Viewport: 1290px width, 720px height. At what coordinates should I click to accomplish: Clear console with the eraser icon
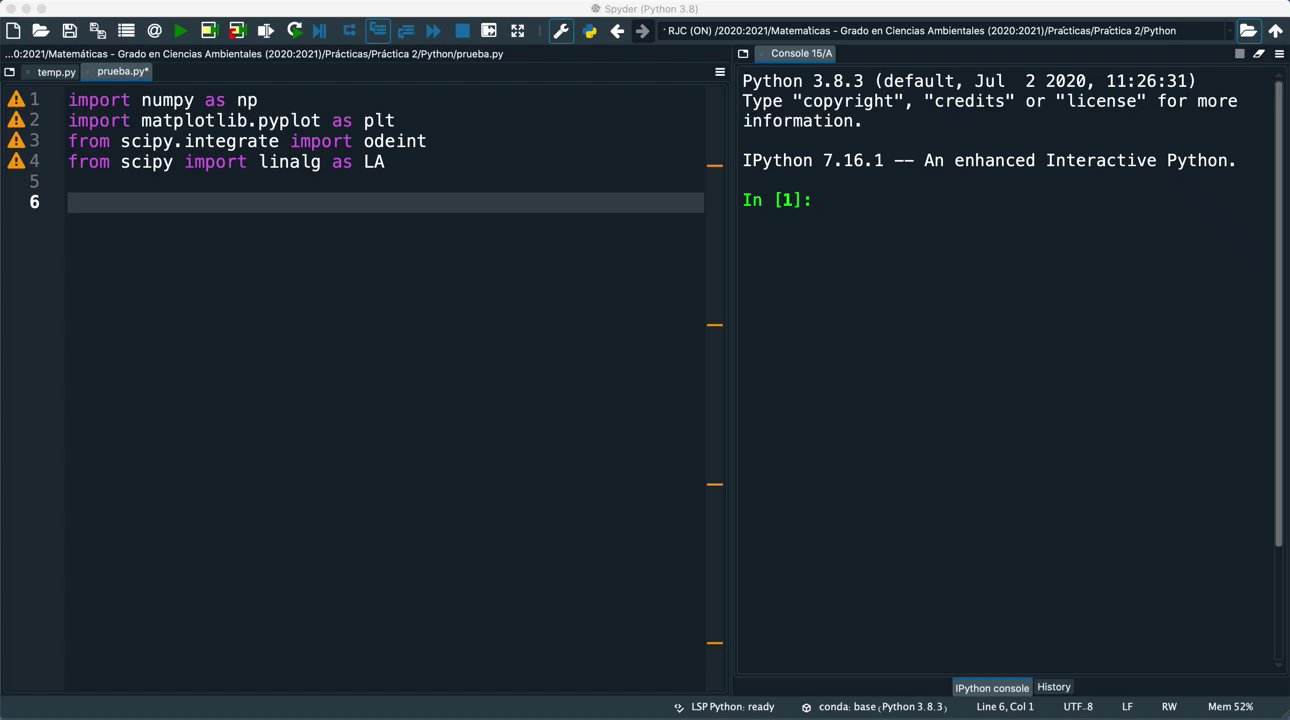pos(1259,54)
